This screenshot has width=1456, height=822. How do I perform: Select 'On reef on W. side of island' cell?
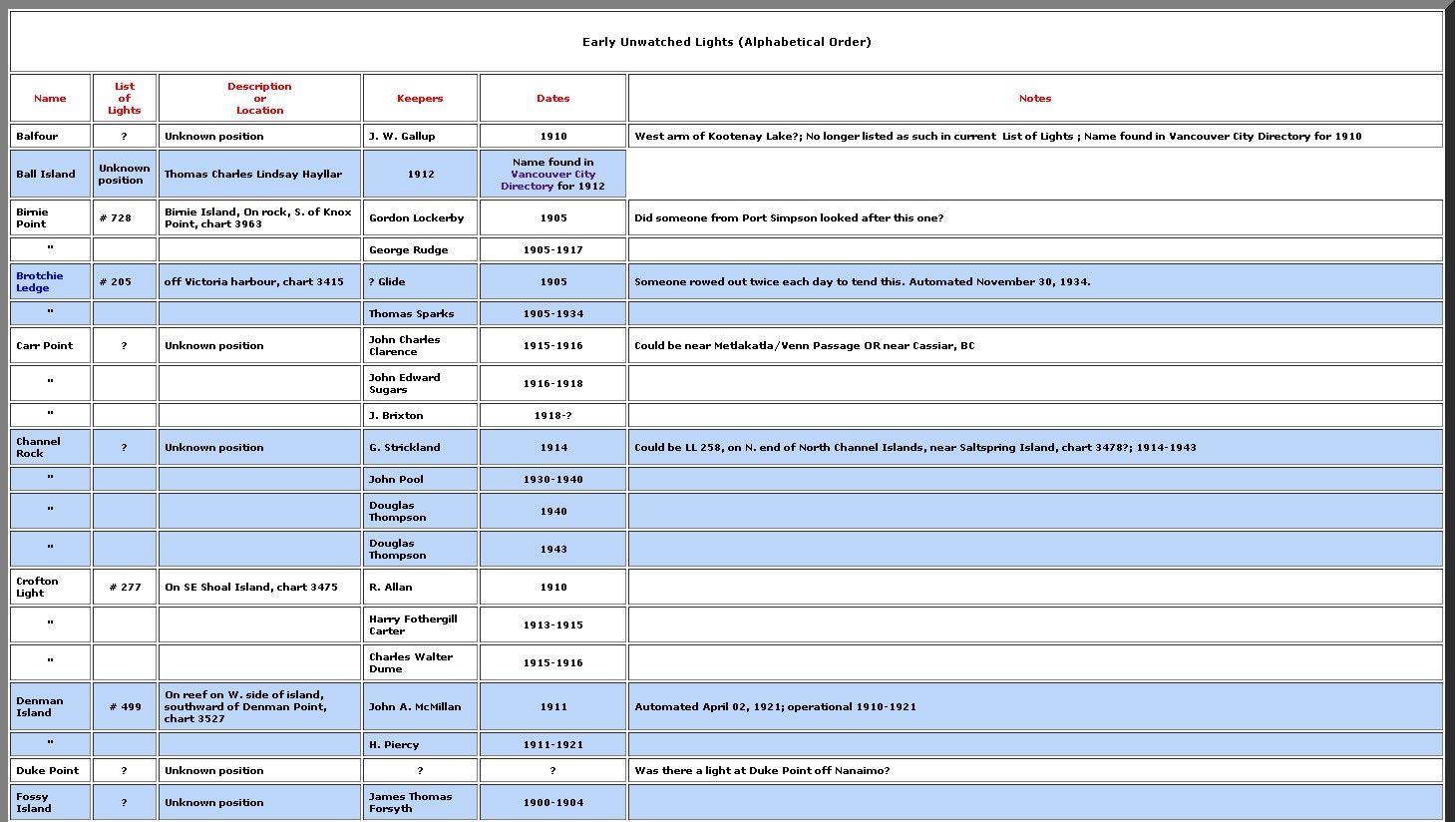pos(259,706)
